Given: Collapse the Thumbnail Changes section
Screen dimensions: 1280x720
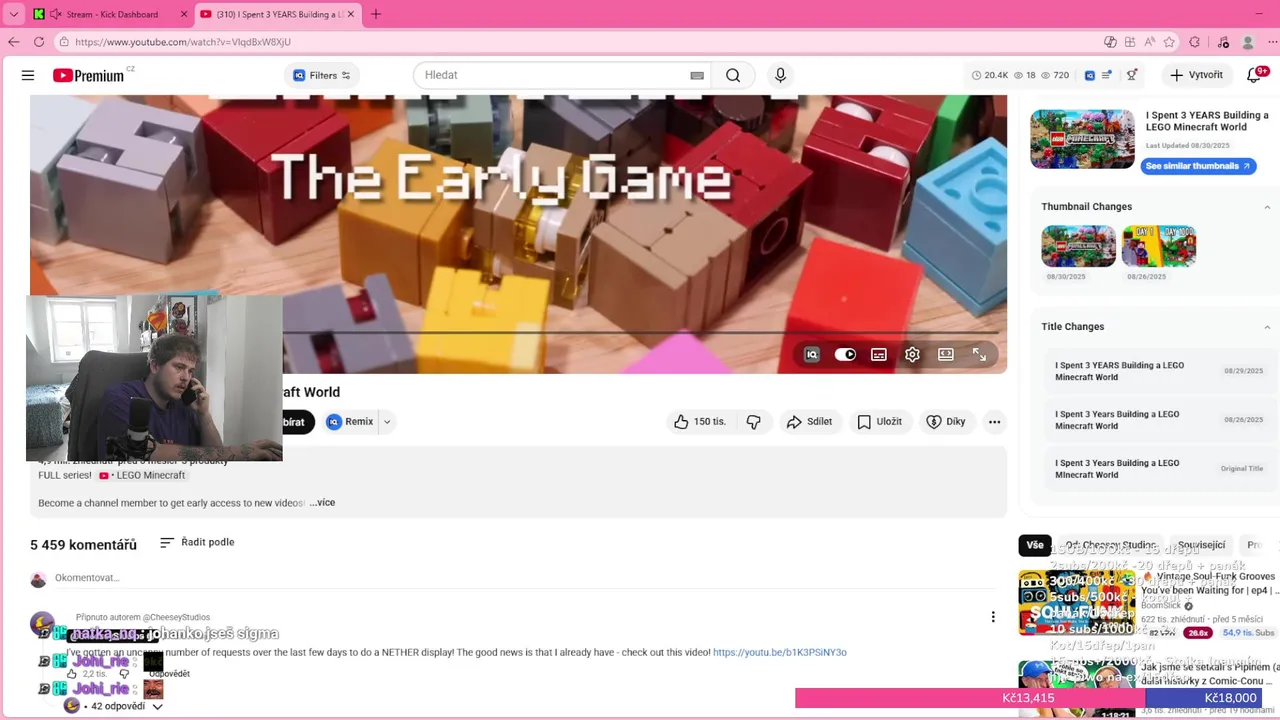Looking at the screenshot, I should point(1267,207).
